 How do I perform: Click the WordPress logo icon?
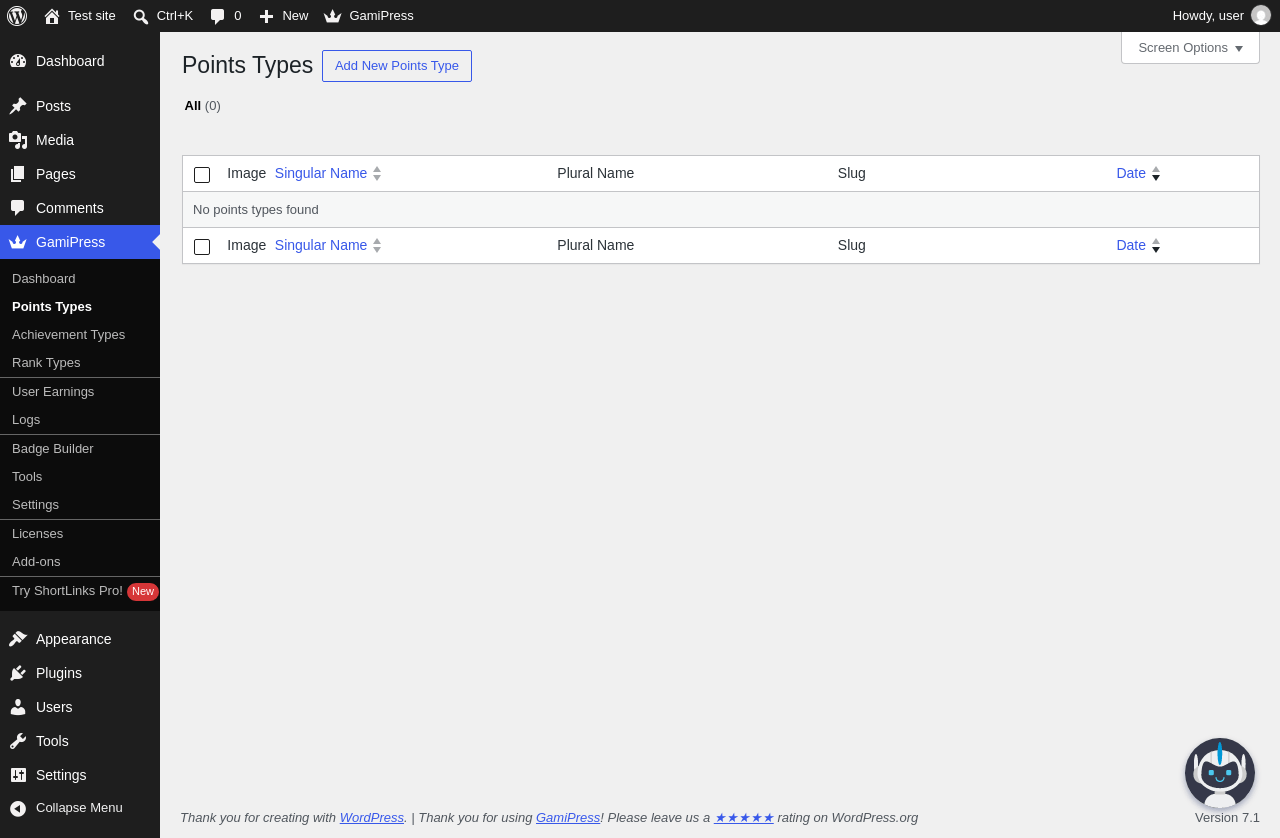point(17,16)
